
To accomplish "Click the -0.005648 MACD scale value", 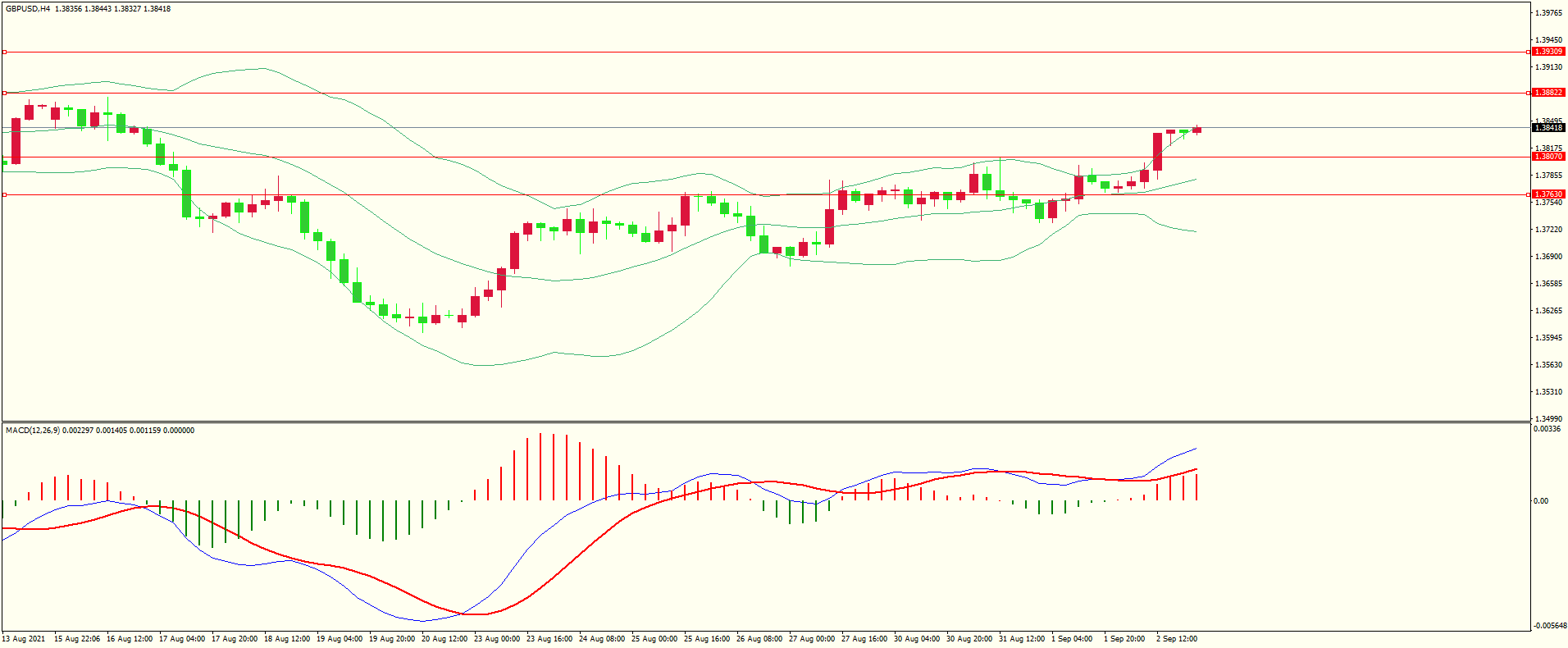I will 1549,626.
